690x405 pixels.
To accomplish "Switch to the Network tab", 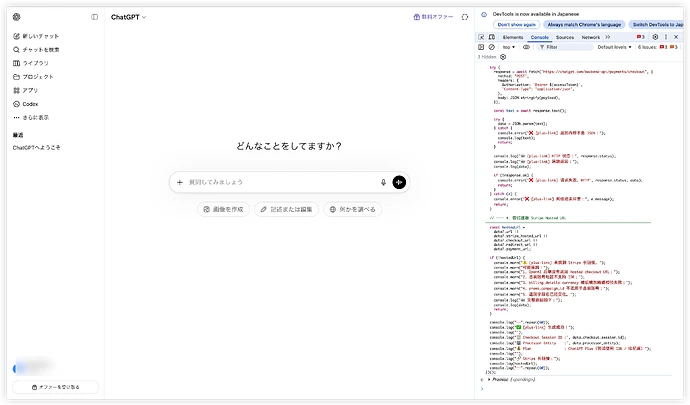I will point(591,37).
